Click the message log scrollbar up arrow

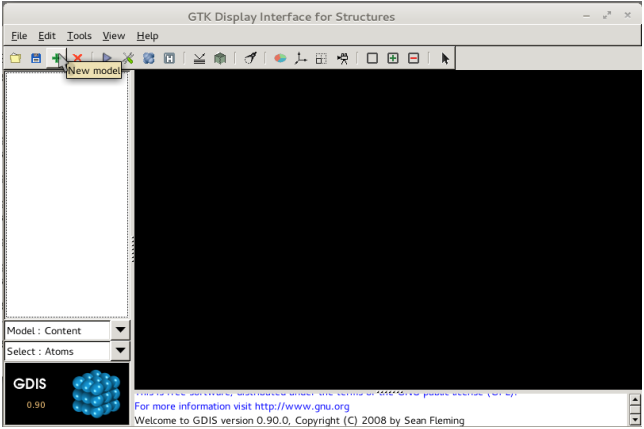[x=635, y=399]
